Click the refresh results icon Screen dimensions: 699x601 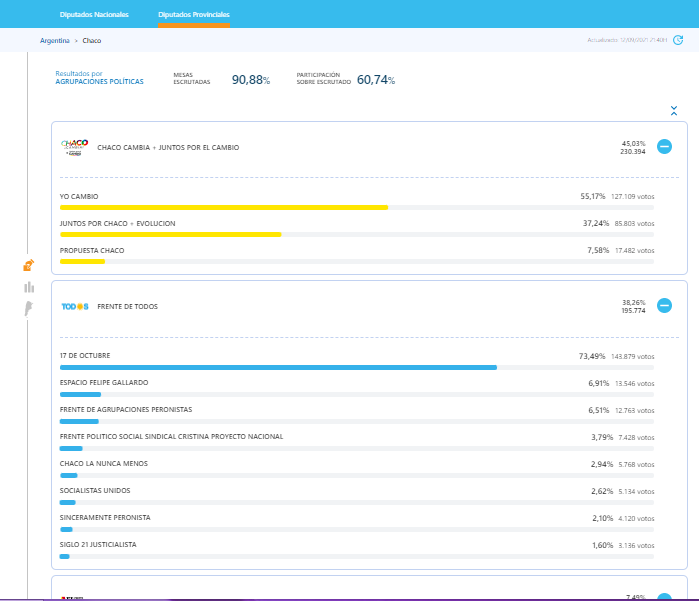(678, 41)
